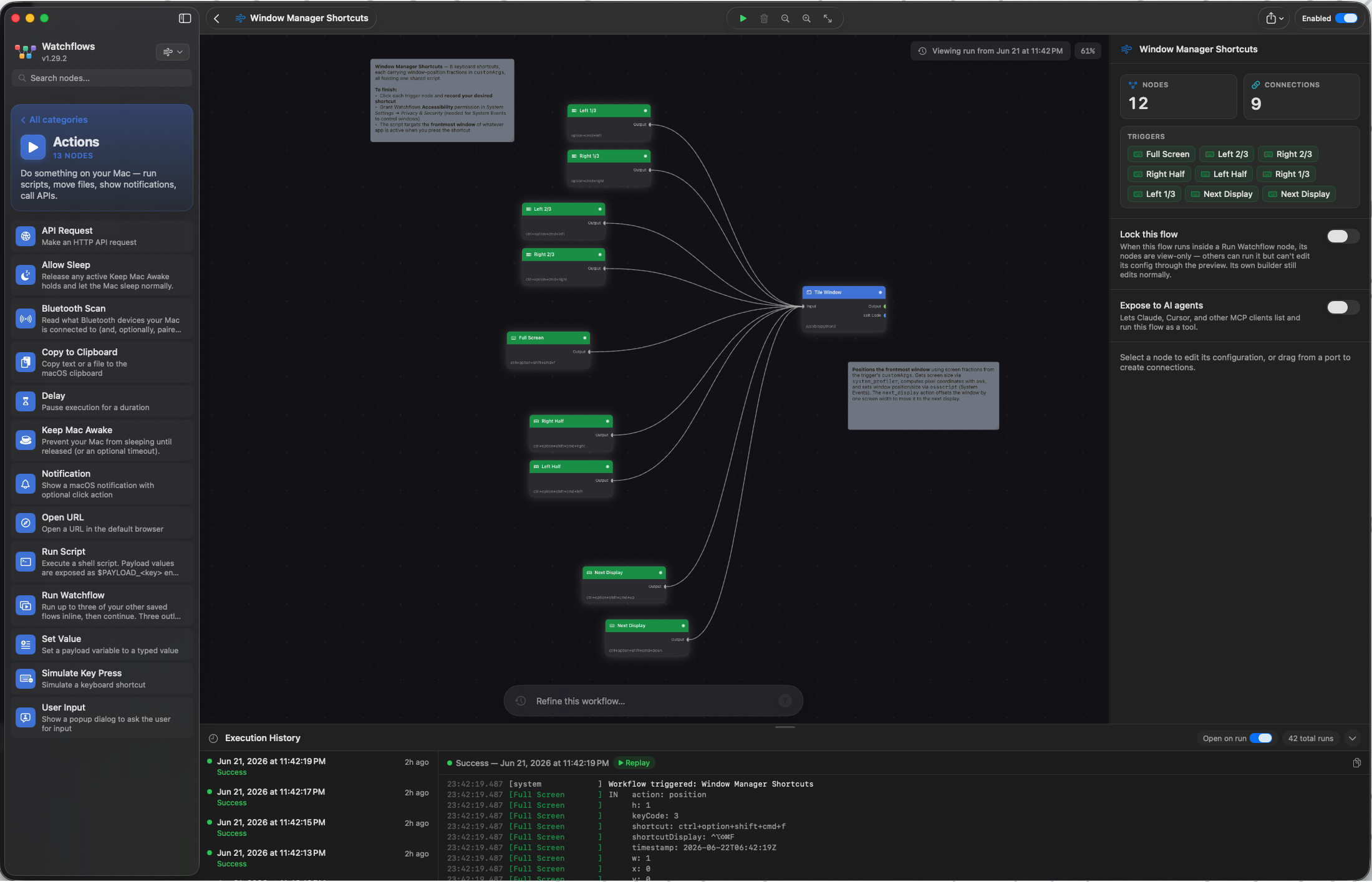Click the Execution History clock icon

coord(213,738)
